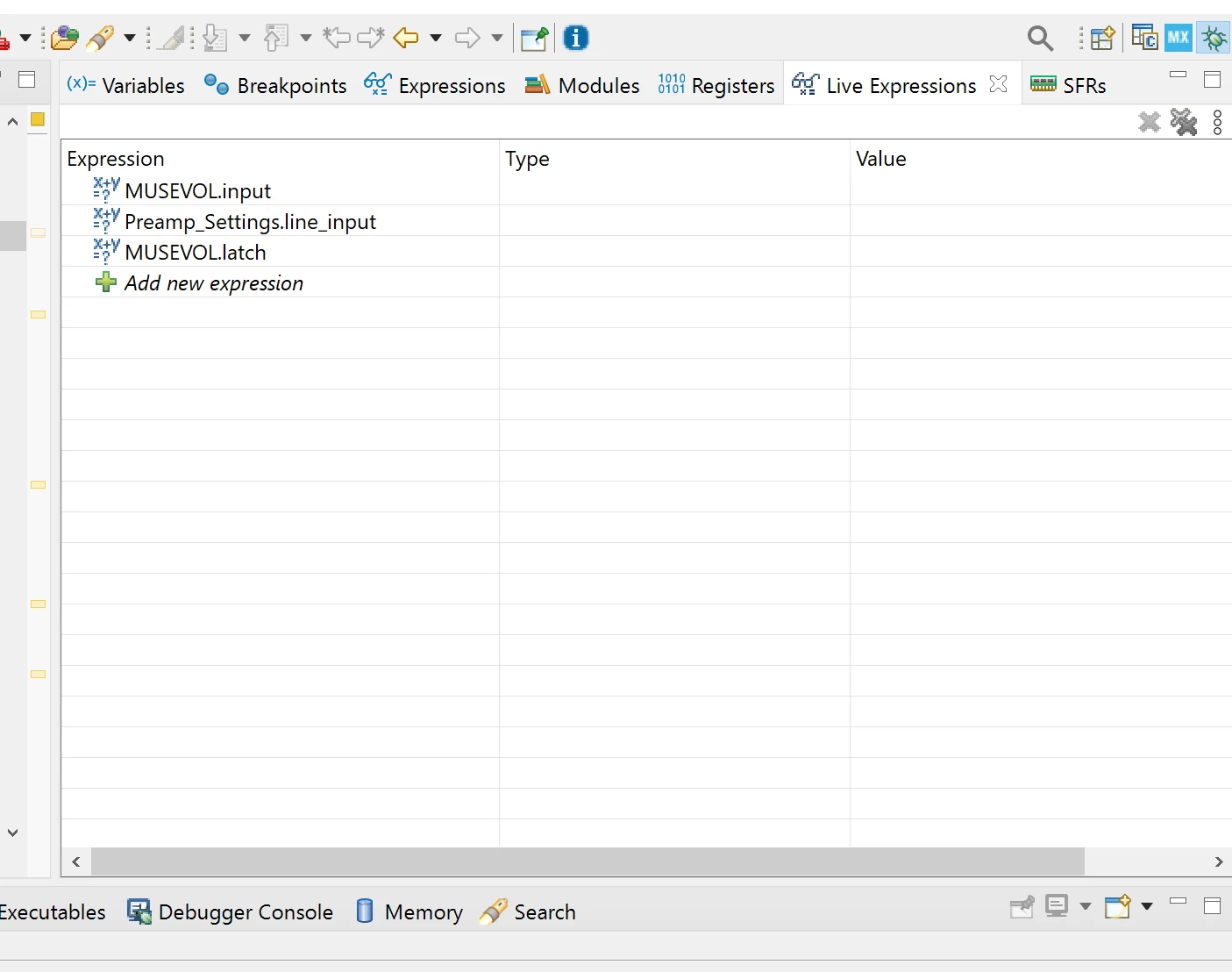
Task: Click the horizontal scrollbar left arrow
Action: coord(76,861)
